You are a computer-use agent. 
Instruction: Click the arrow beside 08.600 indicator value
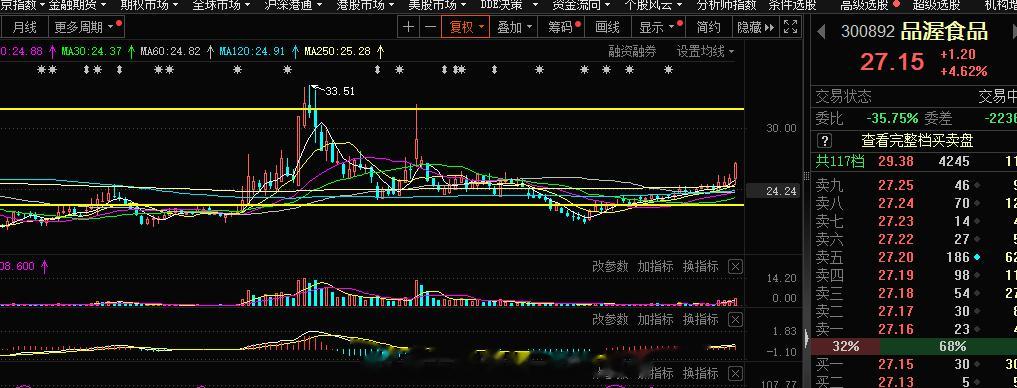[x=45, y=266]
